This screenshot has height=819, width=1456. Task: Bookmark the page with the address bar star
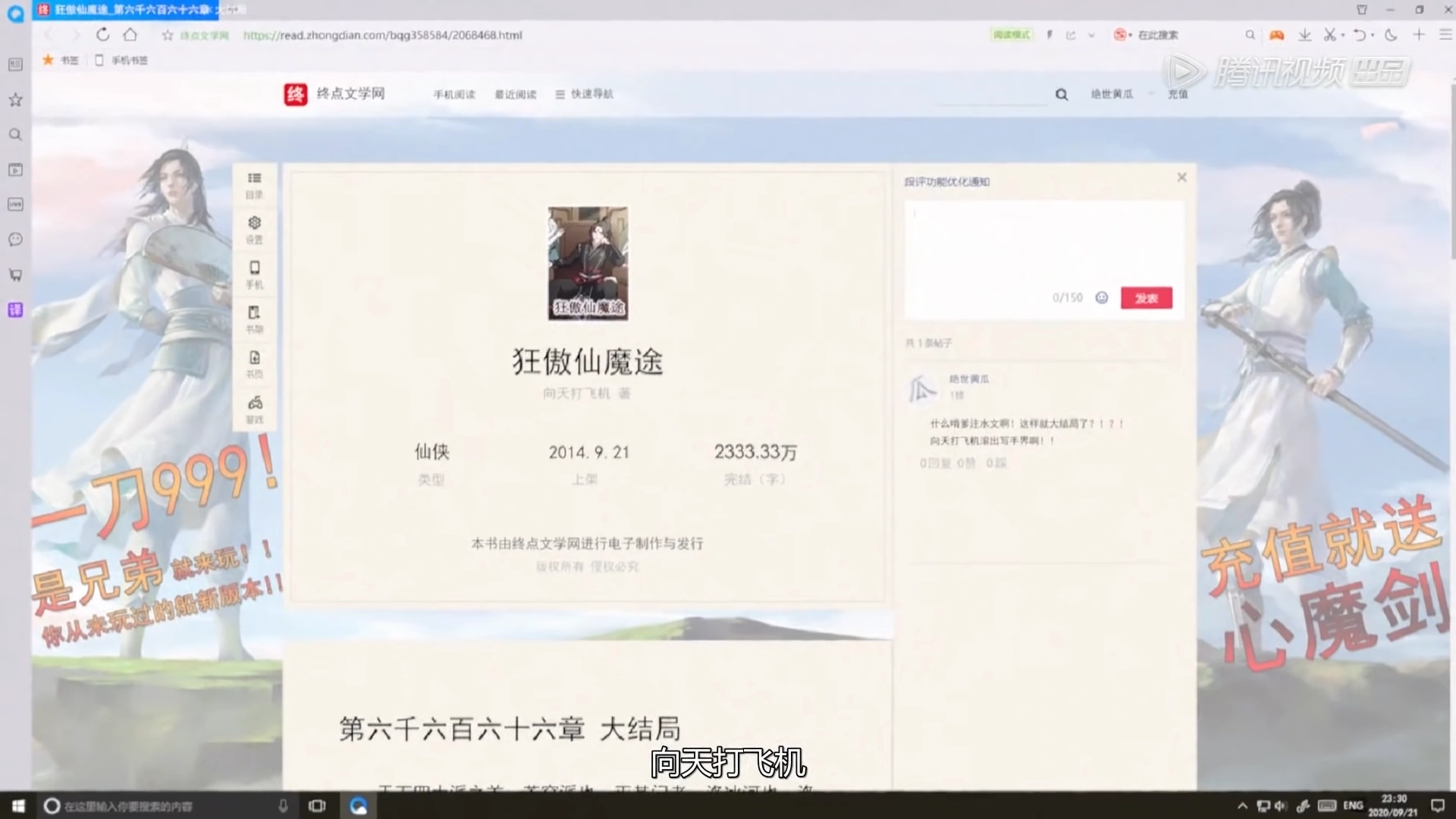pyautogui.click(x=168, y=36)
